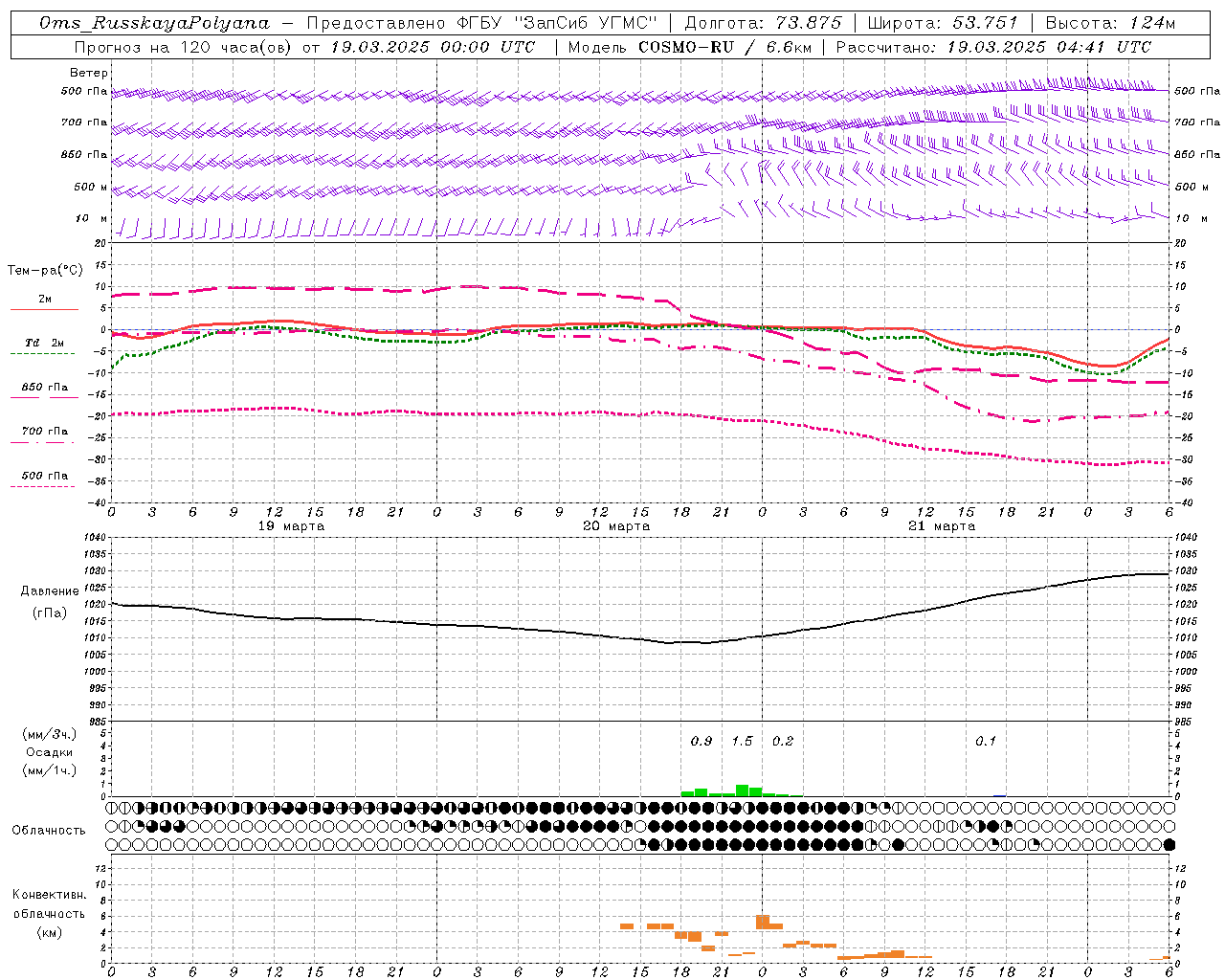The height and width of the screenshot is (980, 1225).
Task: Click the 0.1 precipitation total
Action: point(986,742)
